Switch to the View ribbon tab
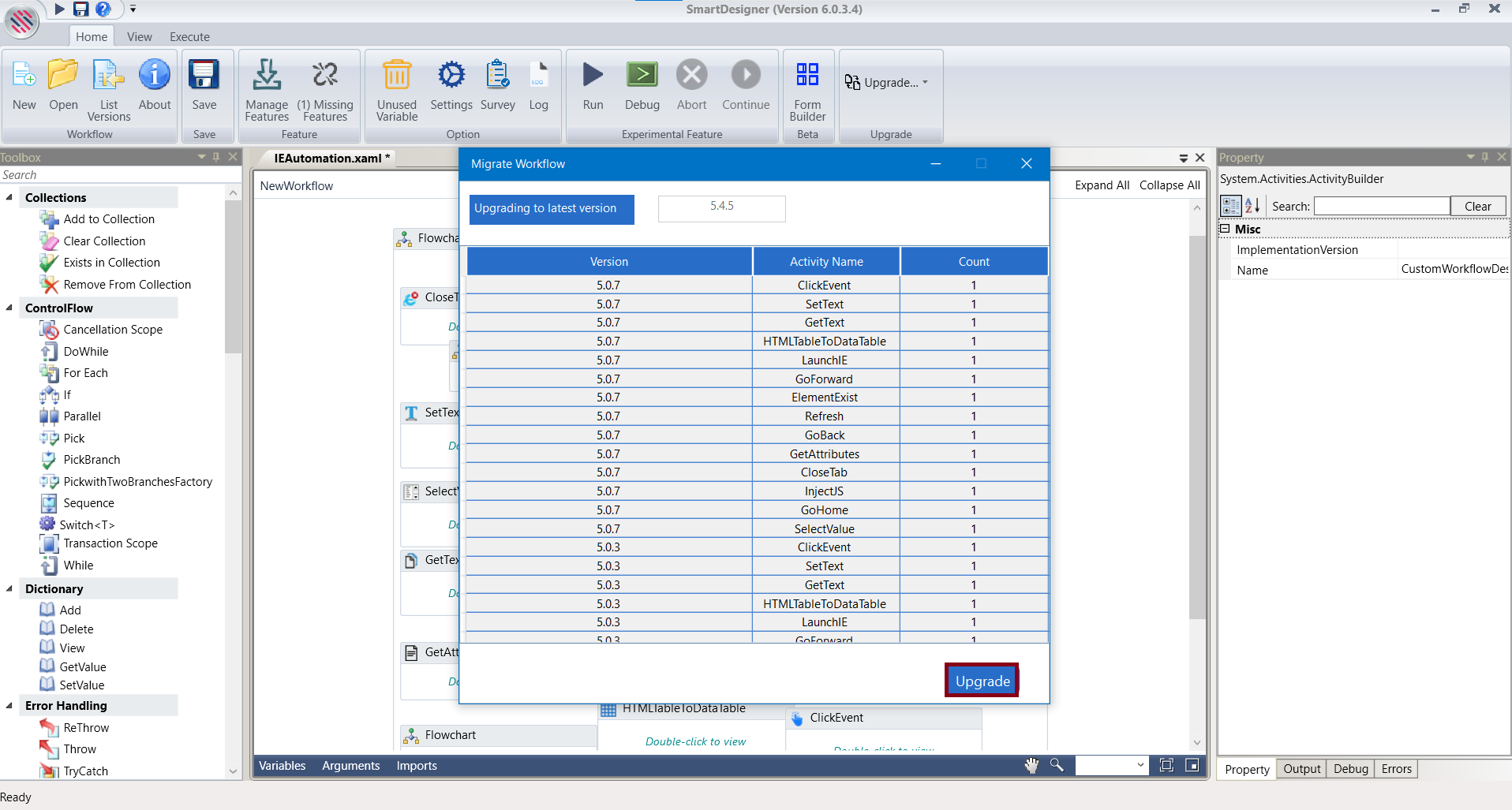 pyautogui.click(x=139, y=37)
